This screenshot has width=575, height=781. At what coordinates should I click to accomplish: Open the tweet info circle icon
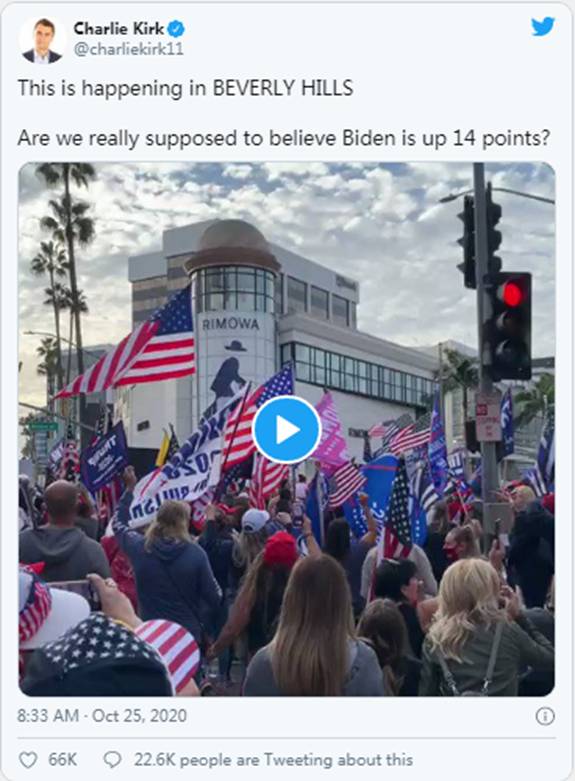545,716
